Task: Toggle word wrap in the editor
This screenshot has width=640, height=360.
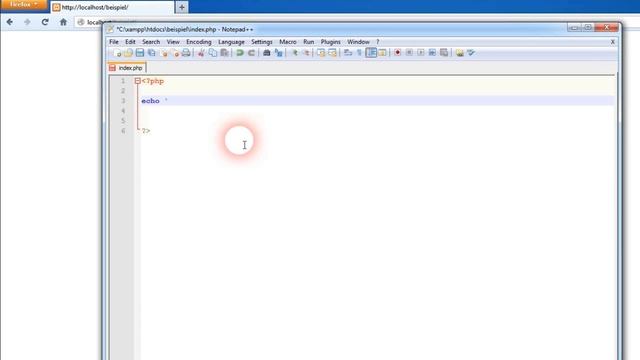Action: click(x=348, y=53)
